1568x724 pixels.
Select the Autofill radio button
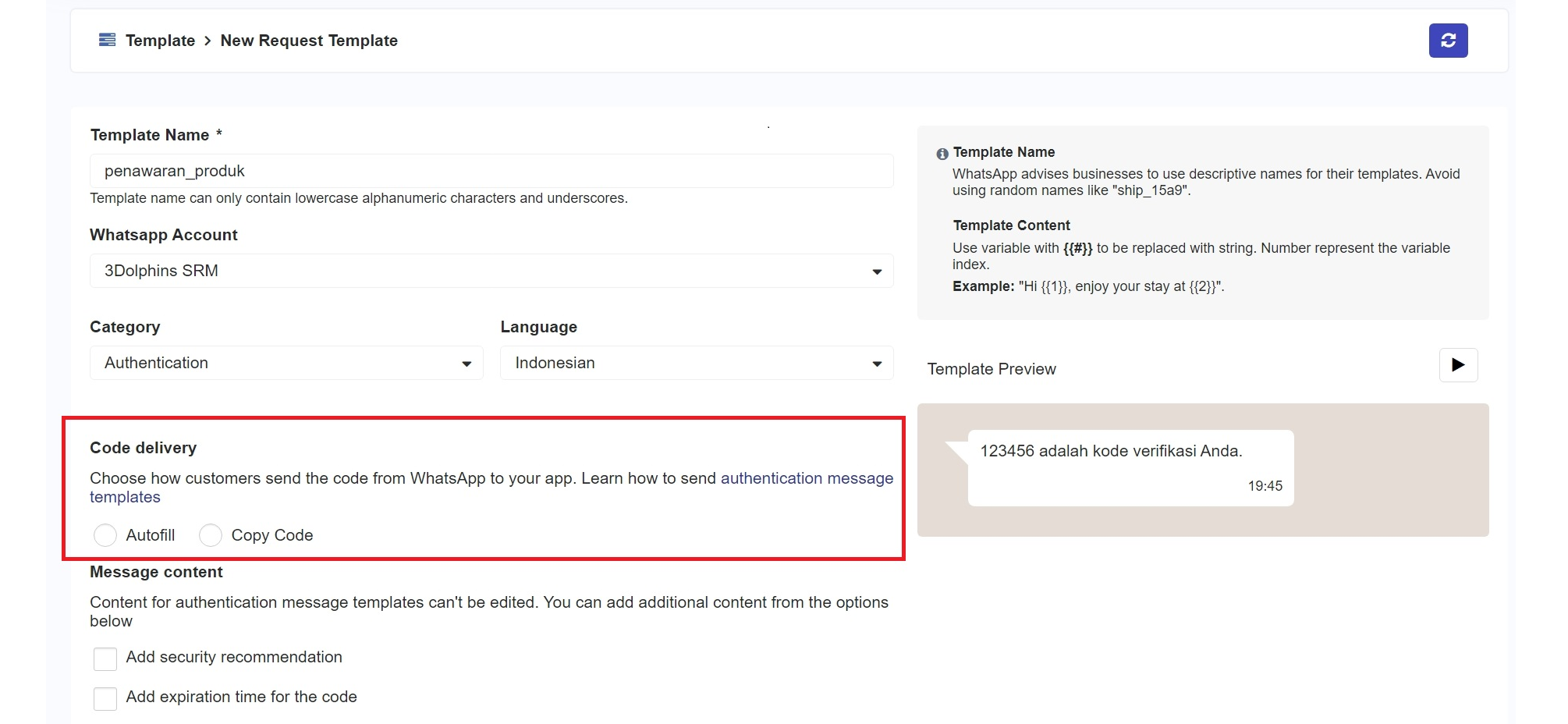(x=105, y=535)
